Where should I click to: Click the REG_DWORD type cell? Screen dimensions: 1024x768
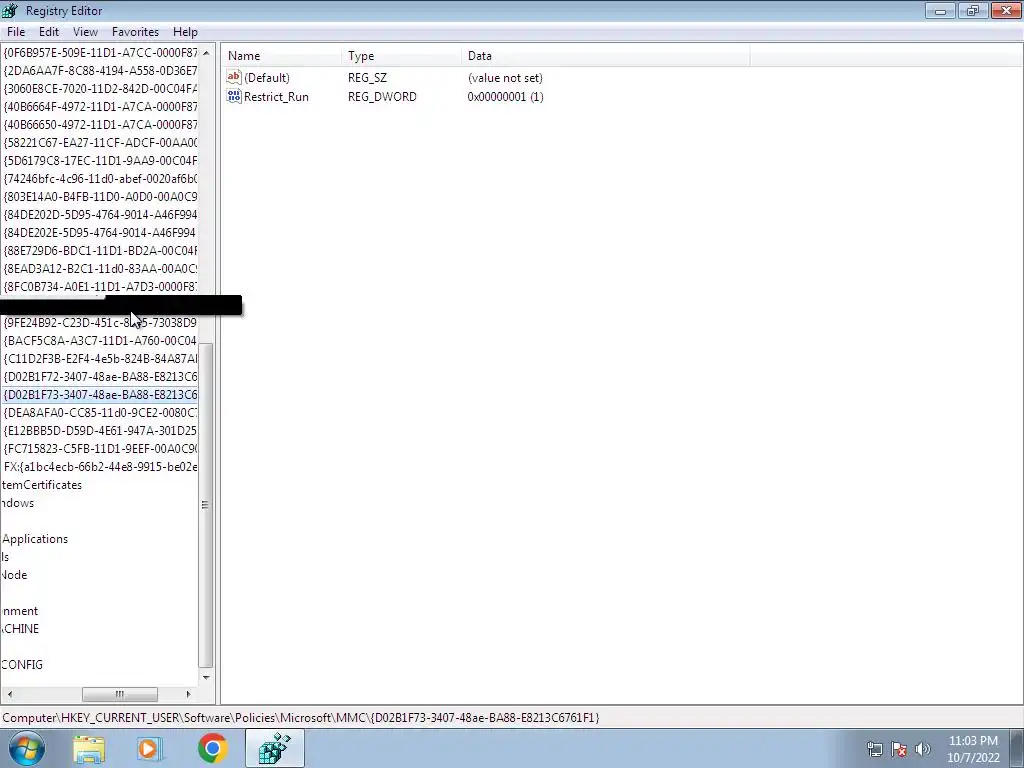pyautogui.click(x=382, y=97)
